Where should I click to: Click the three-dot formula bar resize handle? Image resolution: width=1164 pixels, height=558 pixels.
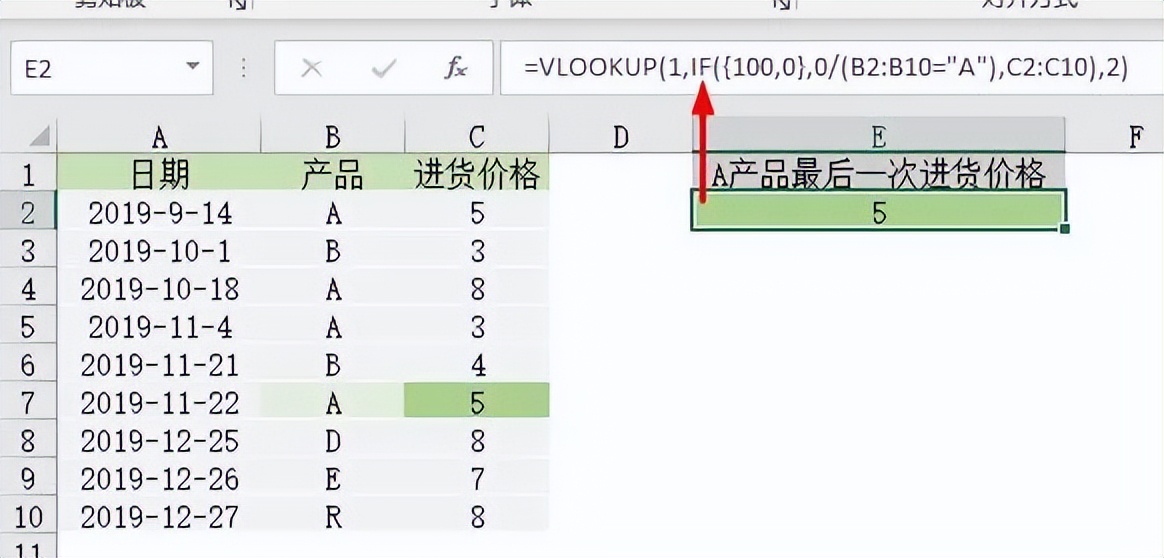point(244,68)
